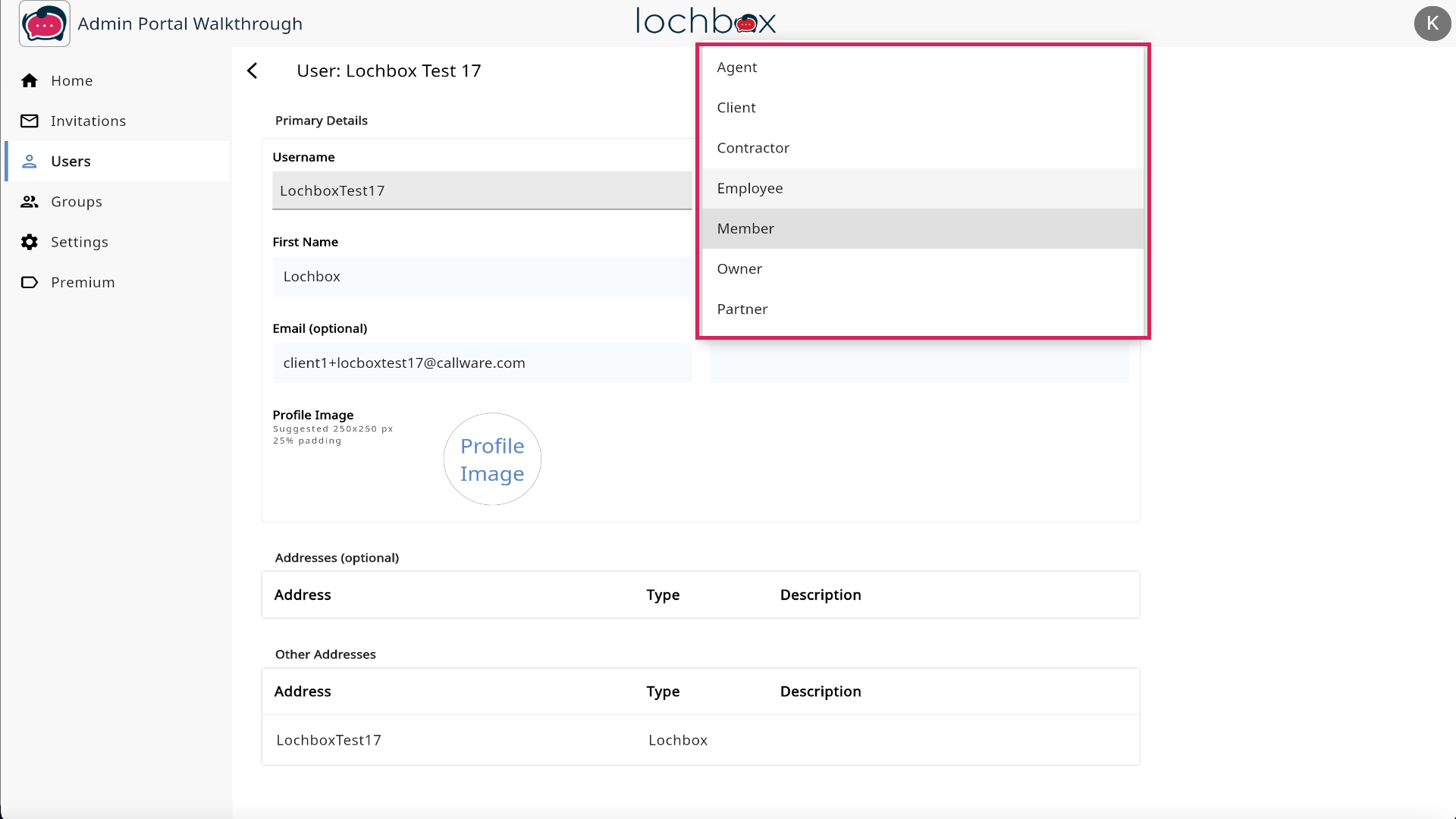1456x819 pixels.
Task: Click the Users person icon
Action: pyautogui.click(x=30, y=162)
